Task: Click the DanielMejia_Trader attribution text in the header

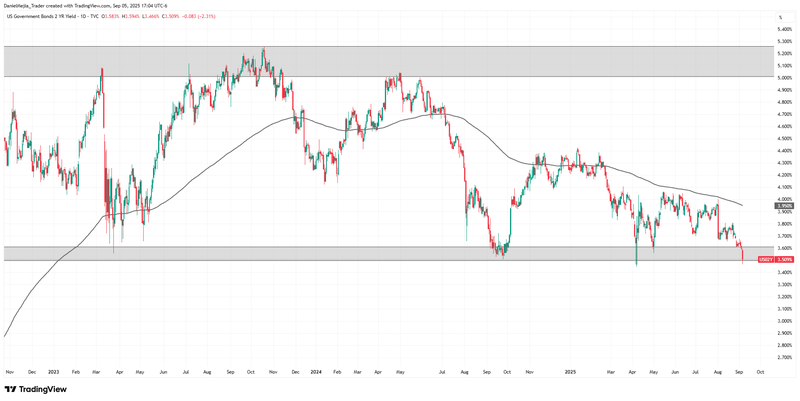Action: (x=27, y=6)
